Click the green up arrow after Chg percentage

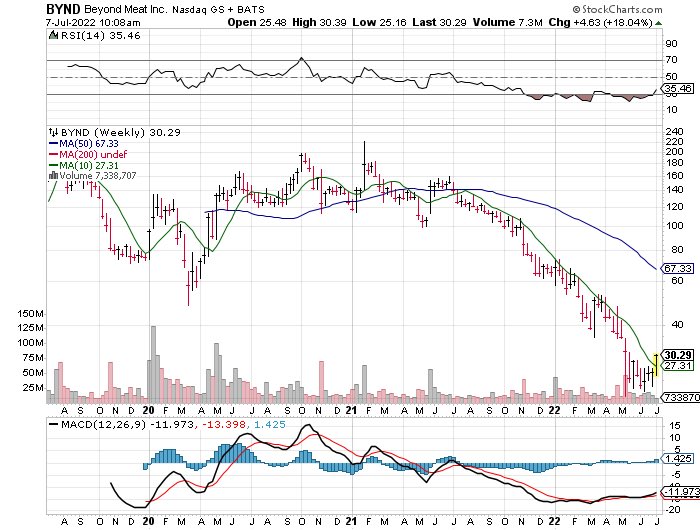[659, 23]
